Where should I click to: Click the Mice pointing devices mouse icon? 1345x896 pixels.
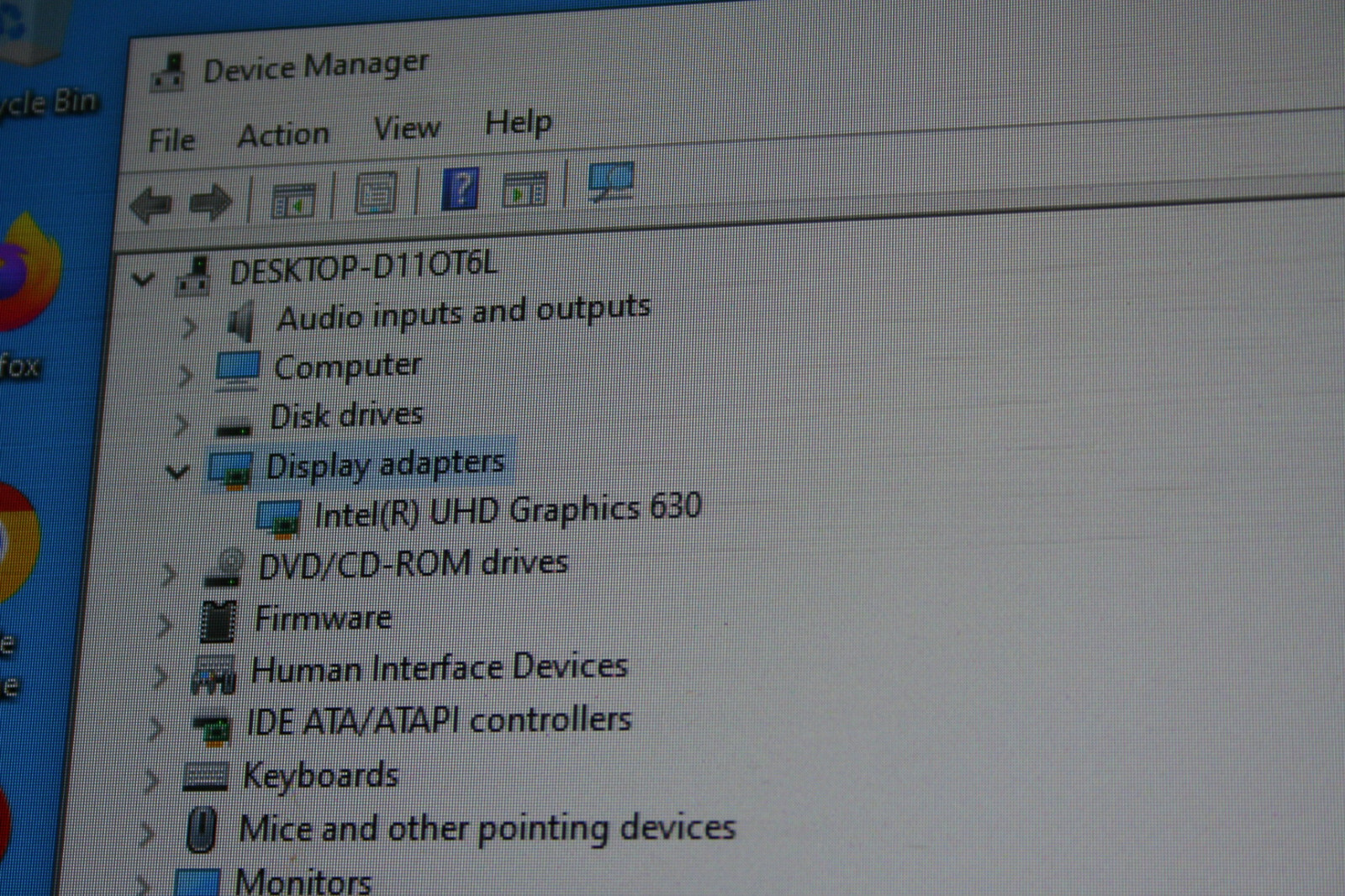click(x=201, y=830)
